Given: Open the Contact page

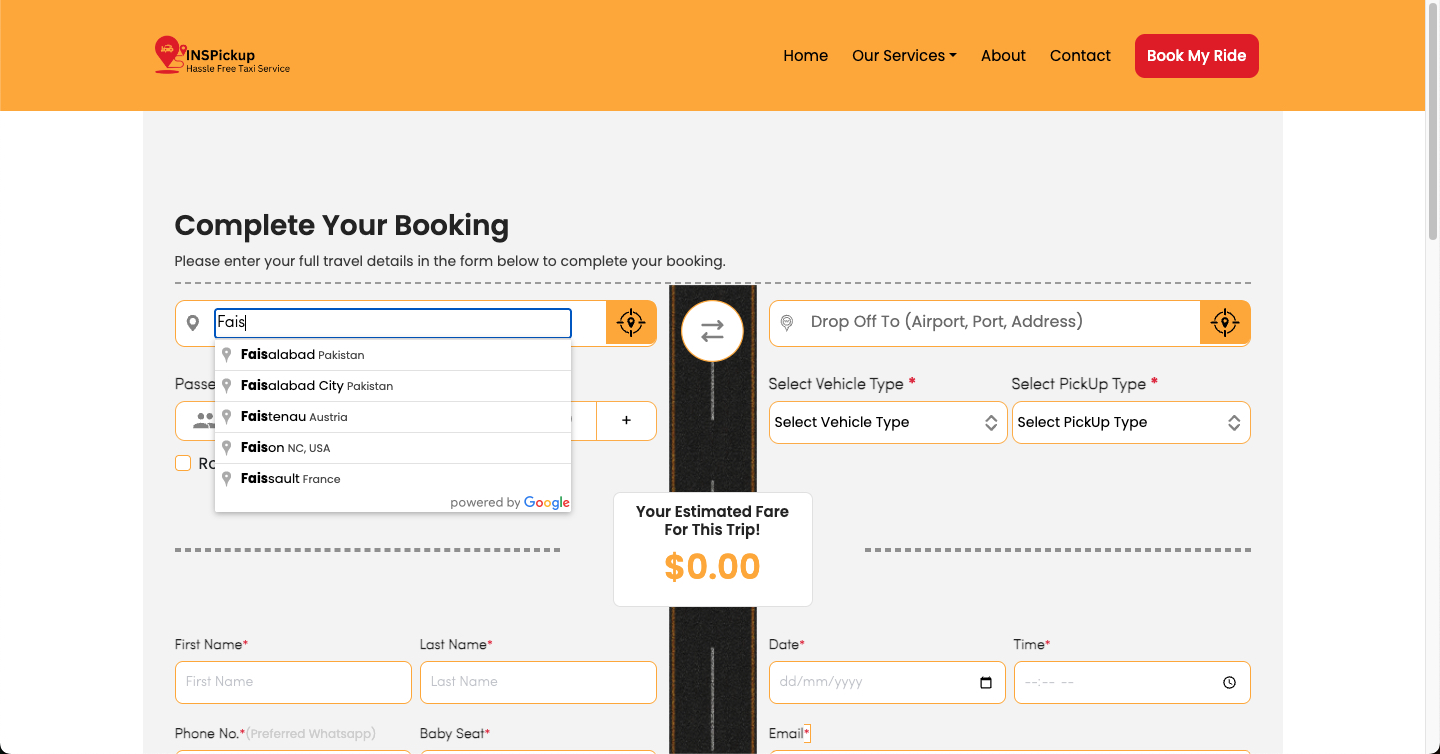Looking at the screenshot, I should (x=1080, y=56).
